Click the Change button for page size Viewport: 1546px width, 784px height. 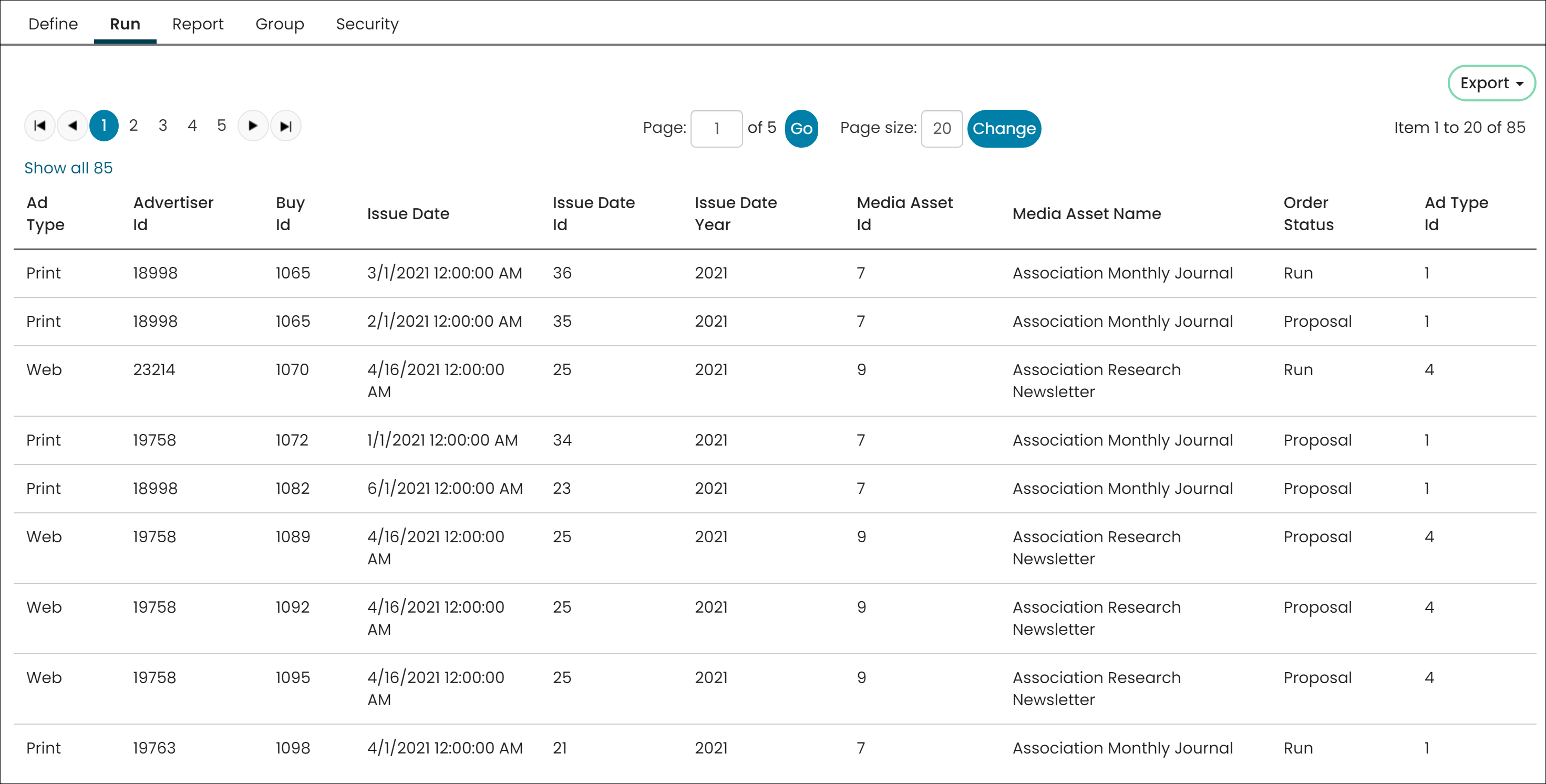[x=1004, y=128]
